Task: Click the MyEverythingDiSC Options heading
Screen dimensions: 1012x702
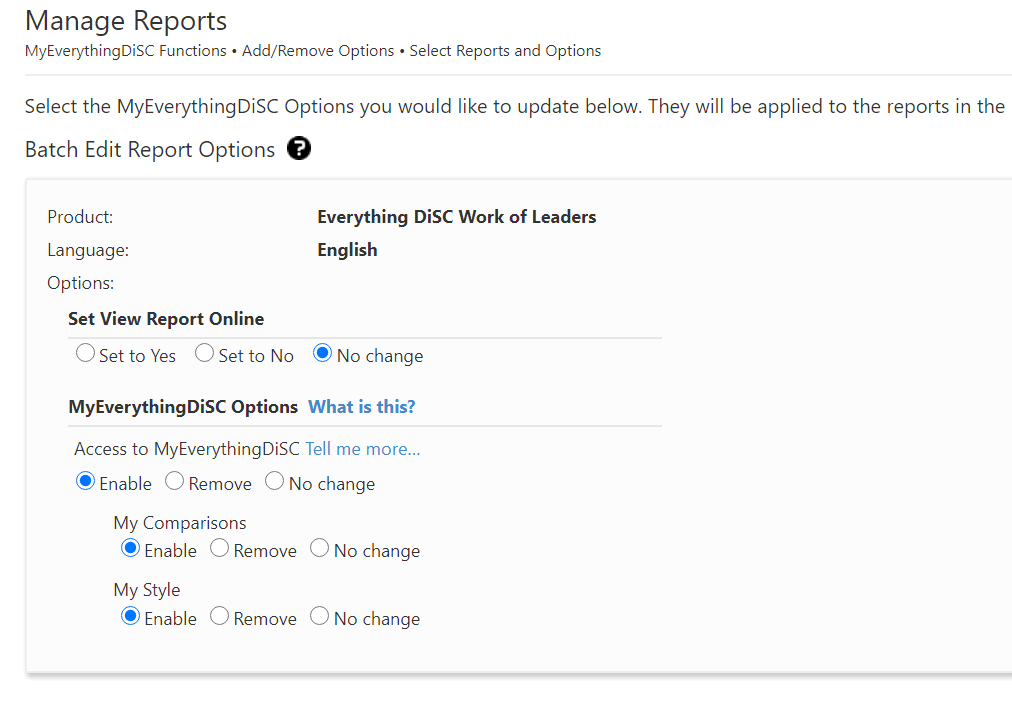Action: (183, 407)
